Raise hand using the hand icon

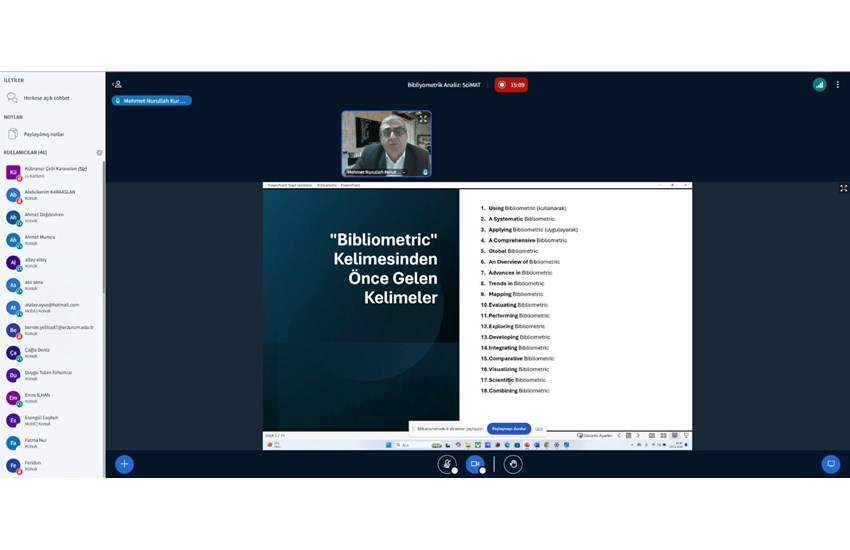pyautogui.click(x=513, y=464)
